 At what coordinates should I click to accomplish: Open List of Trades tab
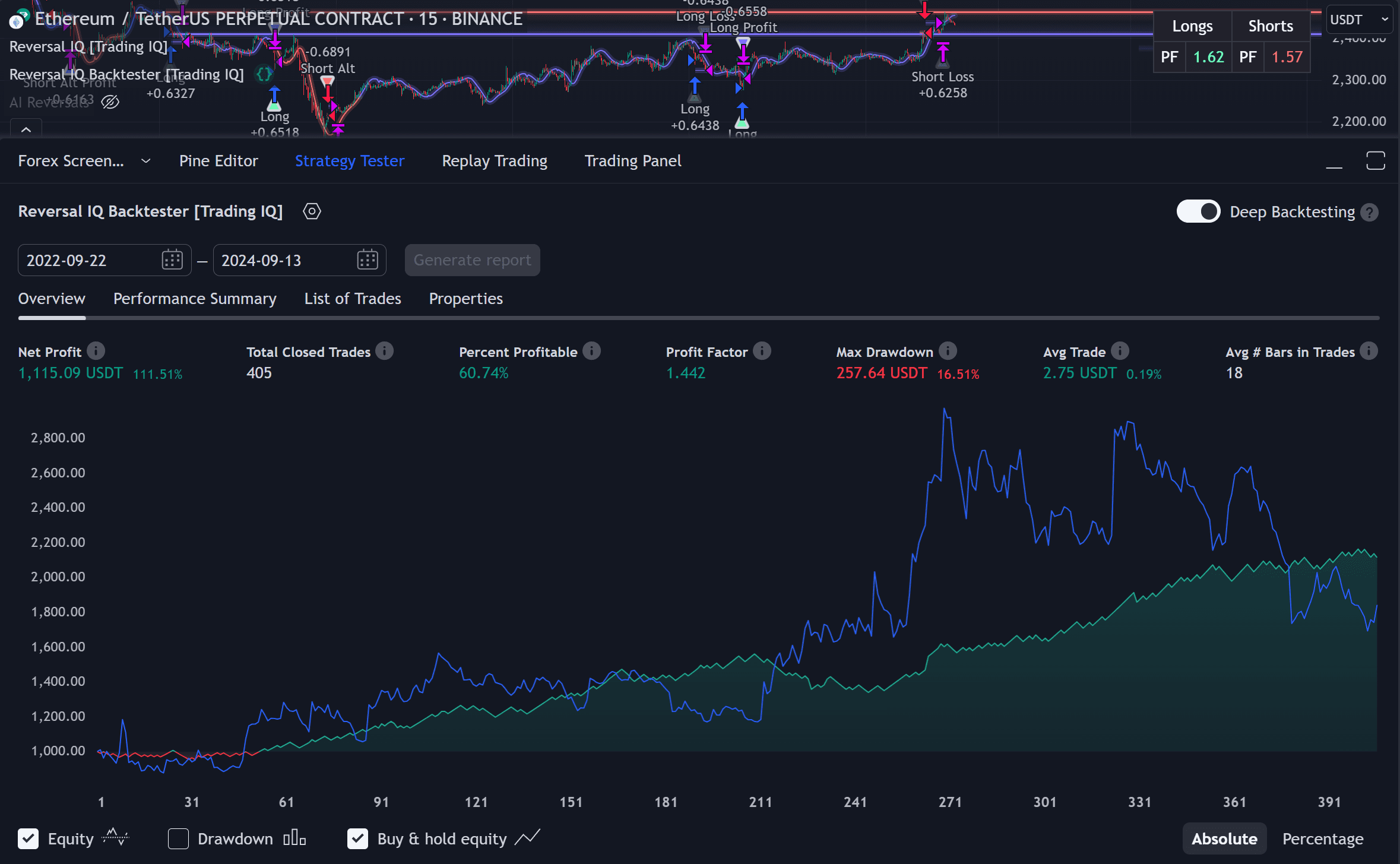[x=353, y=299]
